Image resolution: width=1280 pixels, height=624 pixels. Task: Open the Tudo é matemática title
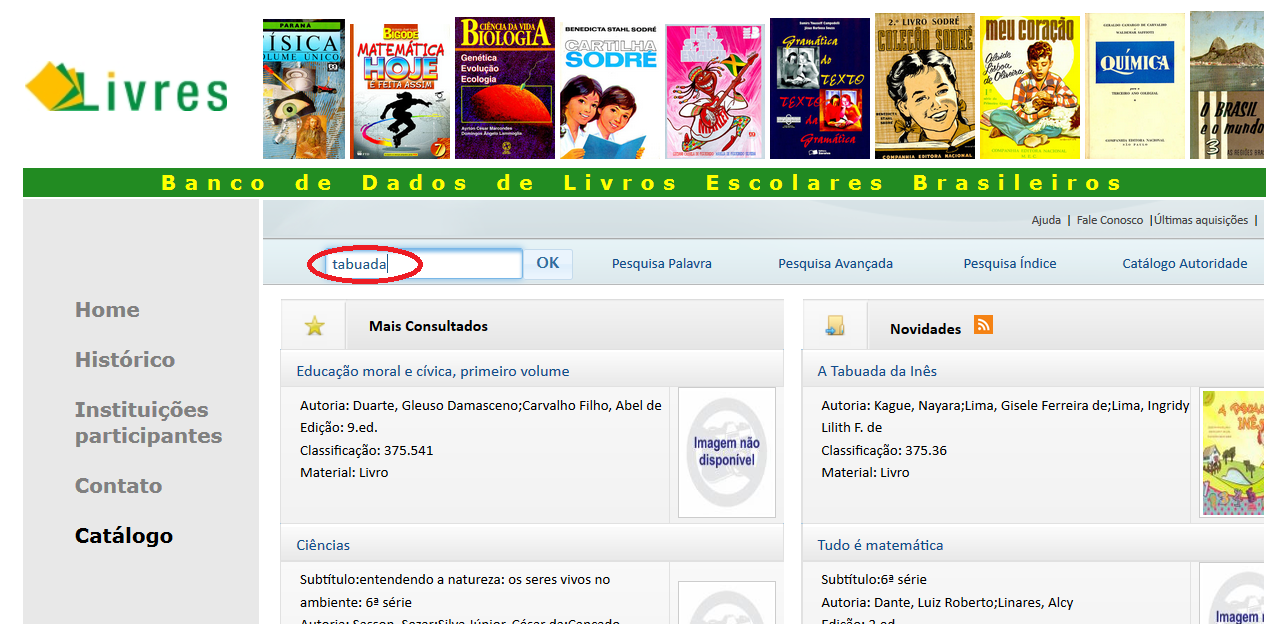coord(880,545)
